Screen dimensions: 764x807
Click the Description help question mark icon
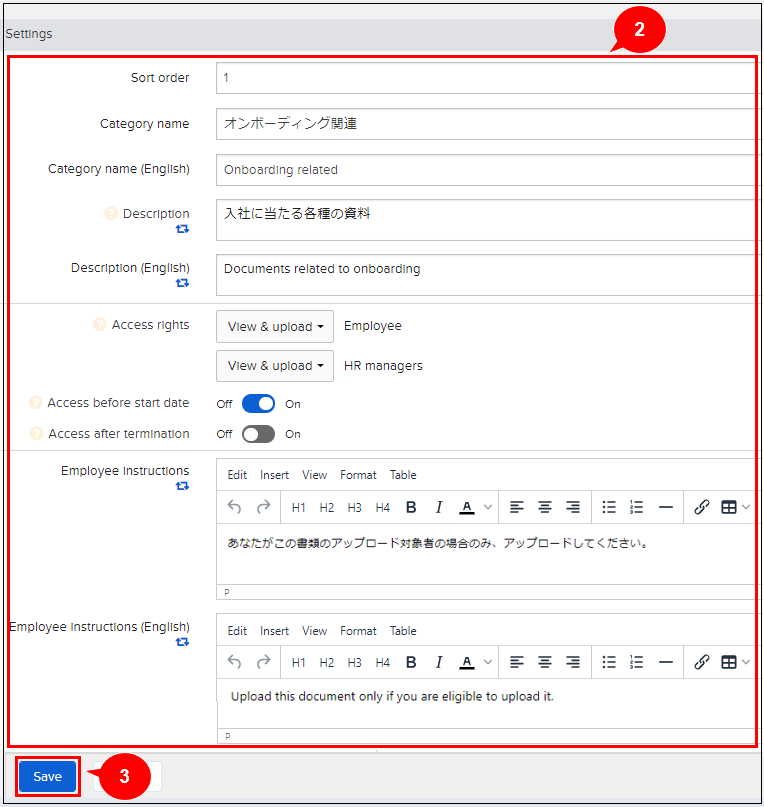point(111,214)
